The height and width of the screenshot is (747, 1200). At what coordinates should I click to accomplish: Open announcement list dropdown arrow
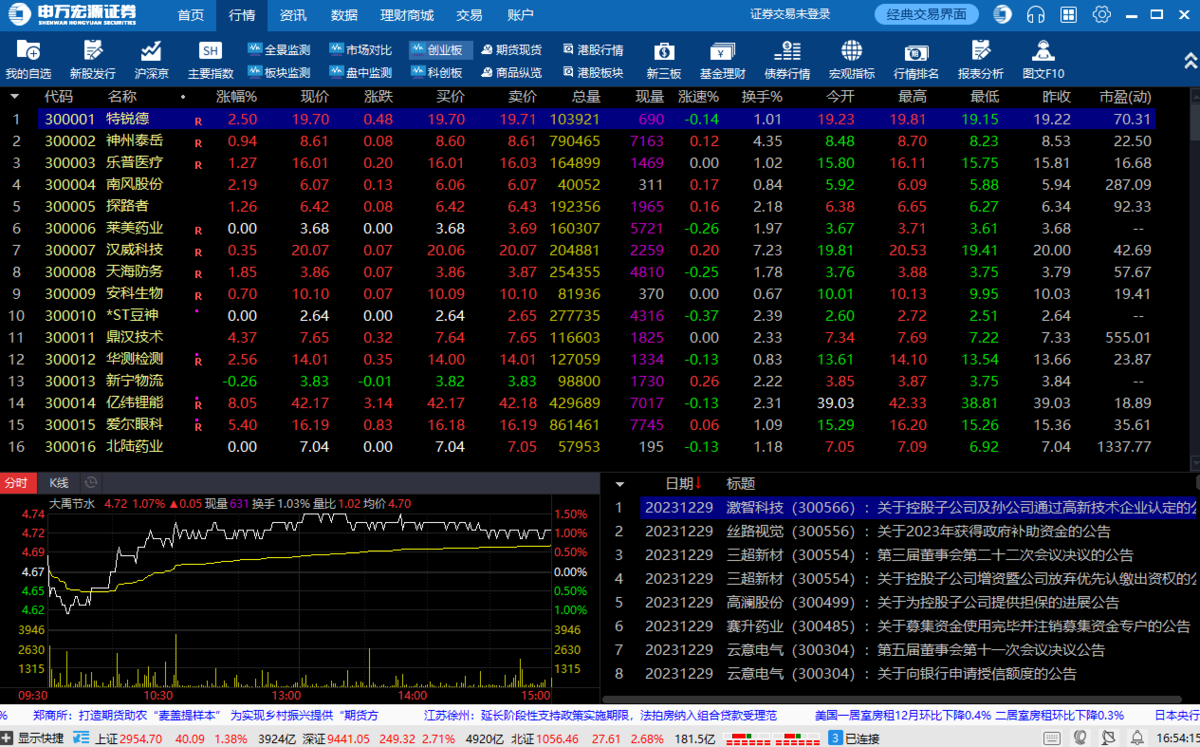tap(620, 484)
